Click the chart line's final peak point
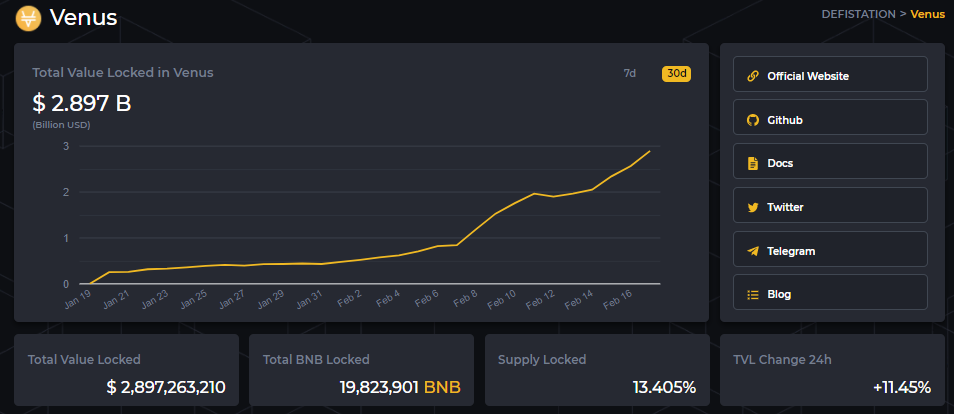Image resolution: width=954 pixels, height=414 pixels. pyautogui.click(x=650, y=151)
